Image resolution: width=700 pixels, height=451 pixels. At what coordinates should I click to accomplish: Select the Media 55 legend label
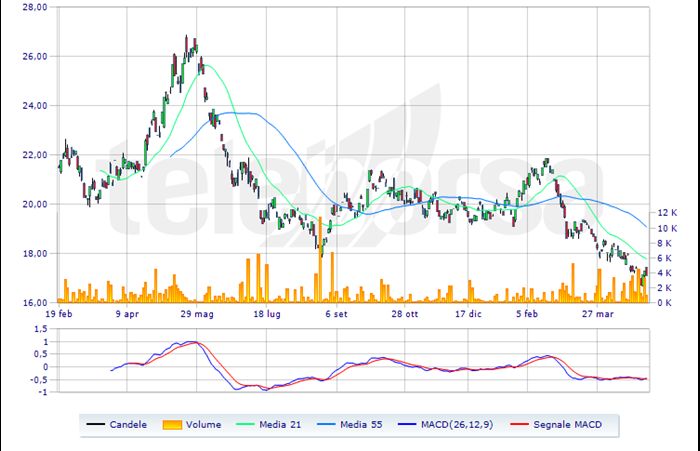[x=361, y=424]
